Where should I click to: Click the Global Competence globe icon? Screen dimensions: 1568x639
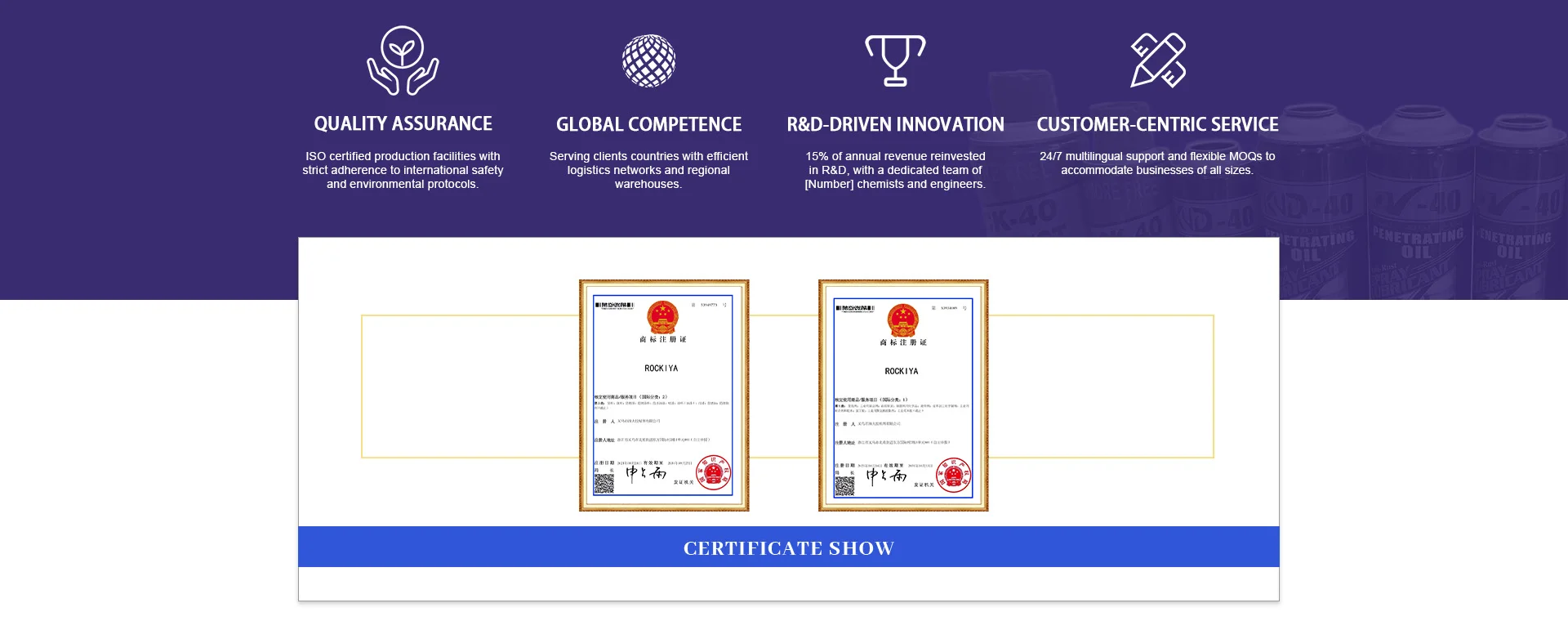pyautogui.click(x=648, y=60)
